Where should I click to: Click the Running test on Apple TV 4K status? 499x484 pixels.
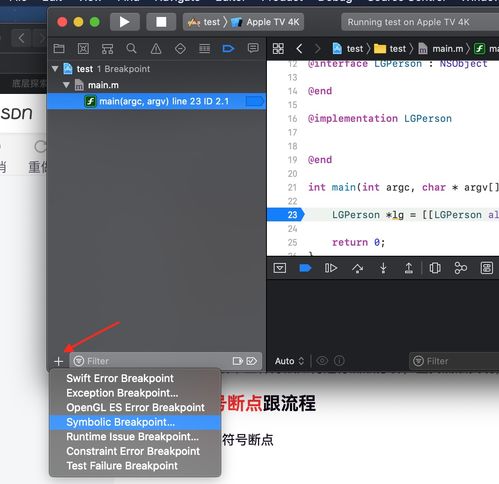420,22
